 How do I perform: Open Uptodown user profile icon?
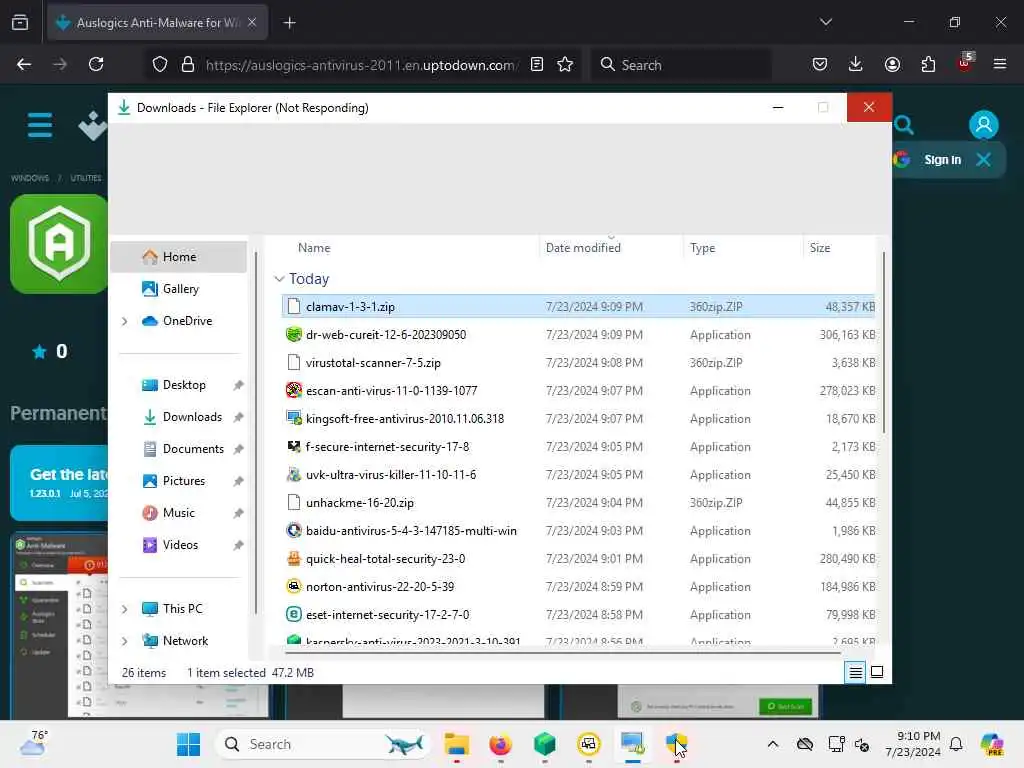point(984,125)
